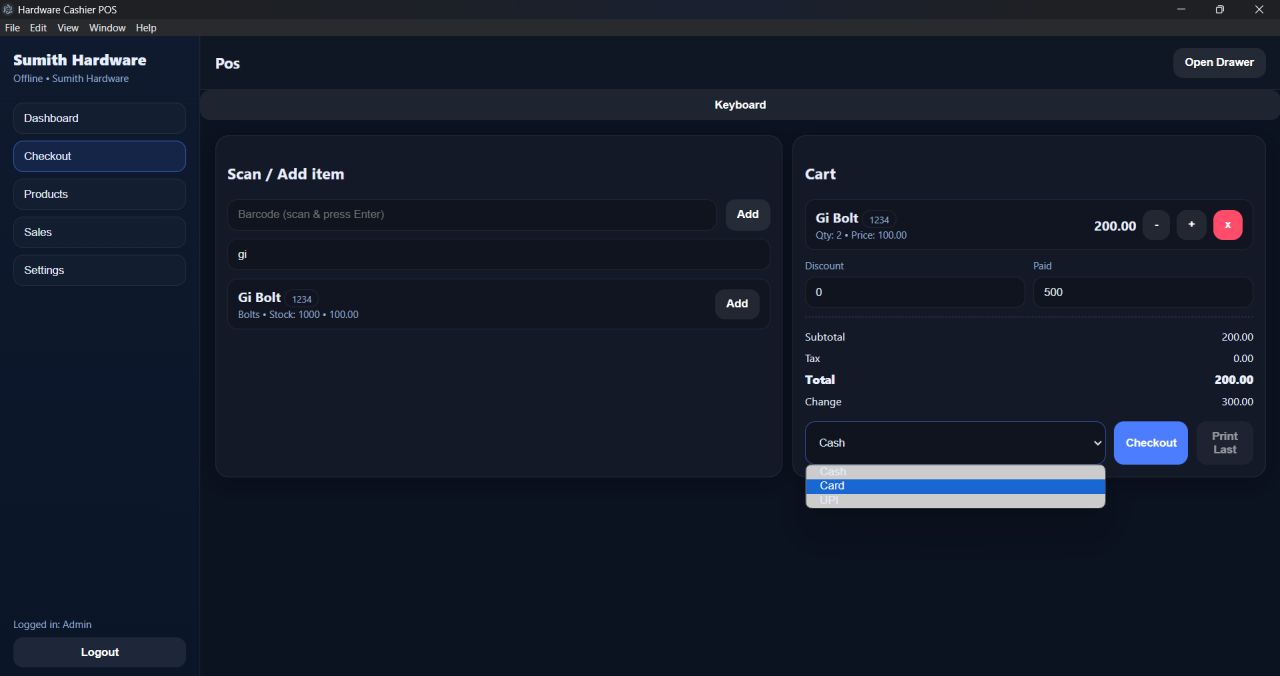Screen dimensions: 1280x676
Task: Click Add next to Barcode field
Action: point(748,214)
